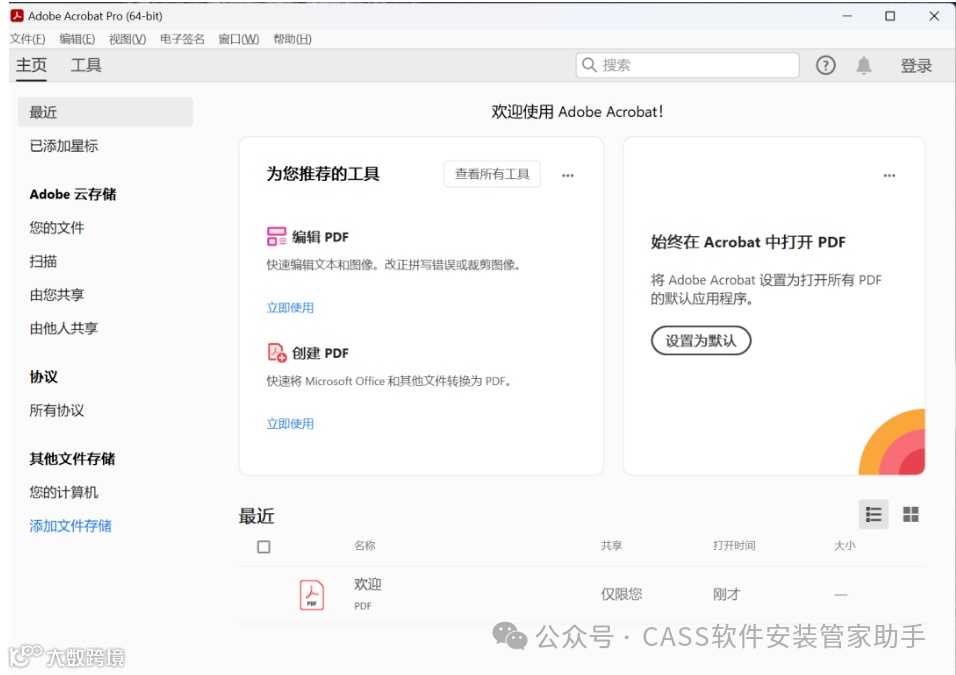Select 最近 in the sidebar
Screen dimensions: 956x675
coord(105,112)
